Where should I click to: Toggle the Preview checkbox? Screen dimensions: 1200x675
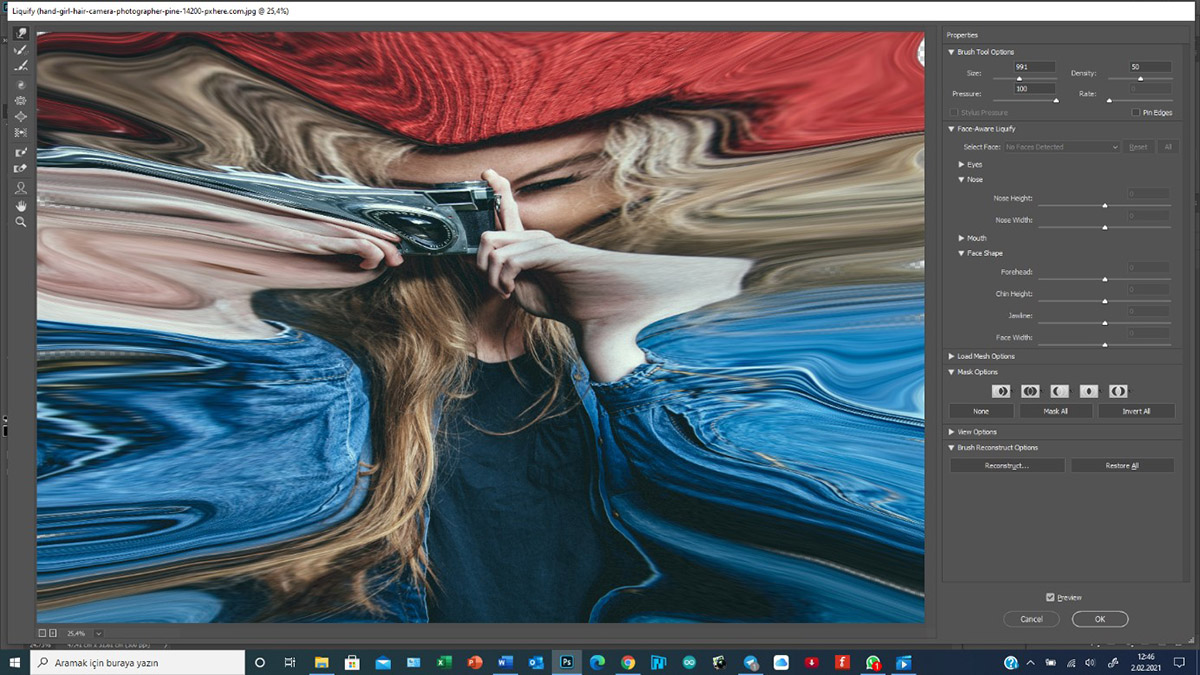tap(1050, 597)
